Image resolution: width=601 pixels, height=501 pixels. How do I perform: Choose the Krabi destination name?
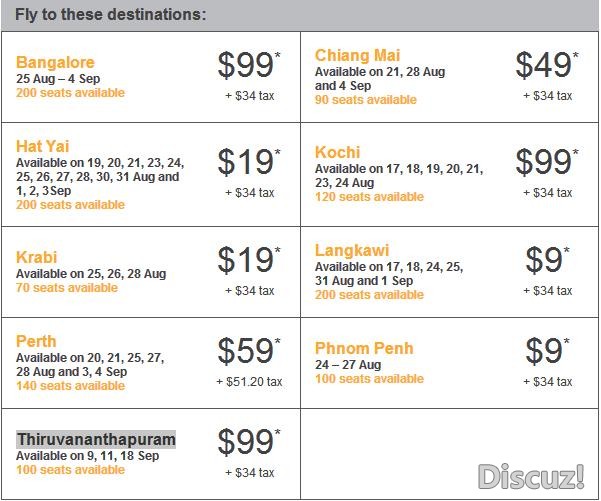coord(36,257)
